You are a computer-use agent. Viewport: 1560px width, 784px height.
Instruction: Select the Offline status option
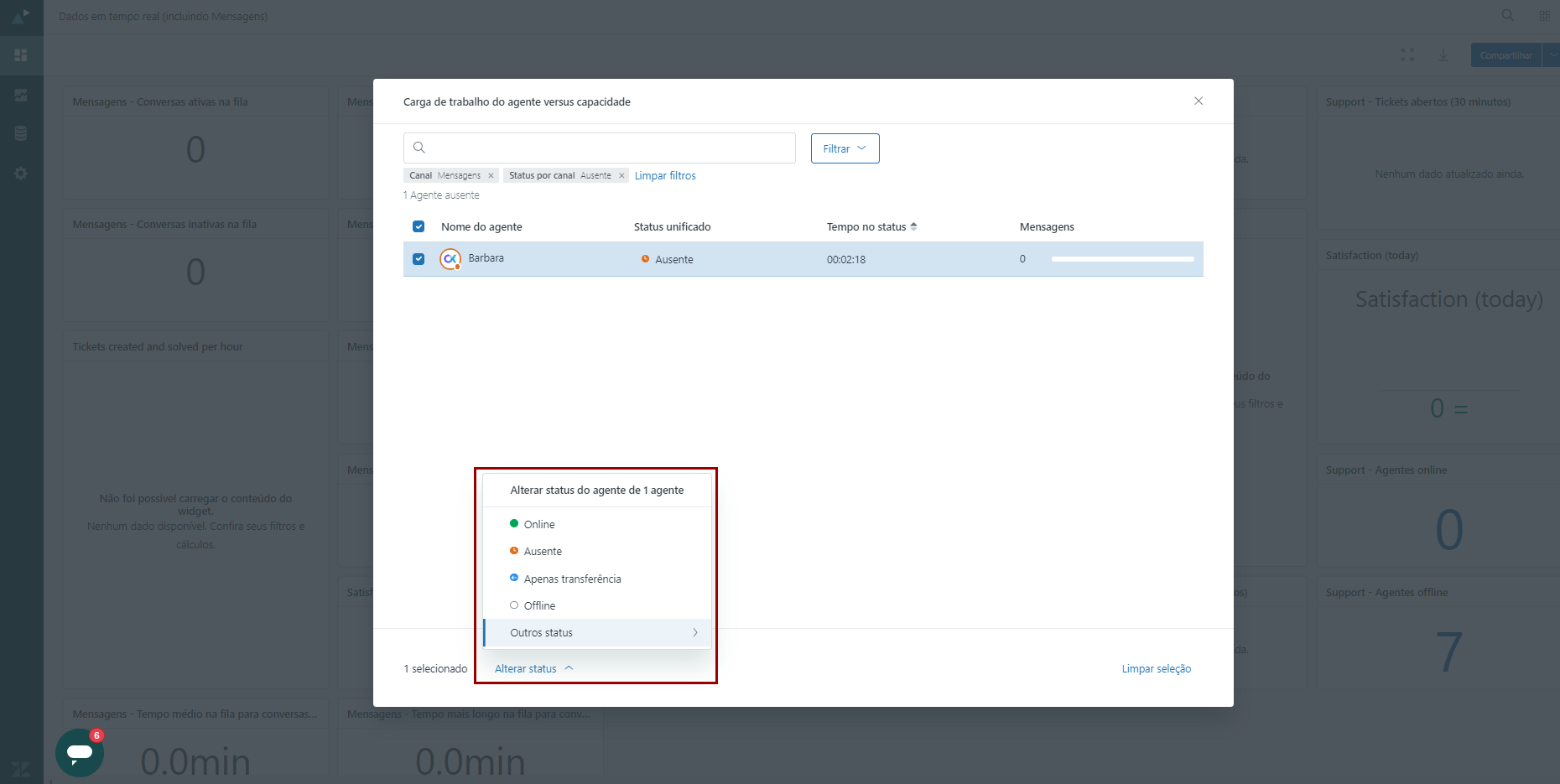click(539, 605)
